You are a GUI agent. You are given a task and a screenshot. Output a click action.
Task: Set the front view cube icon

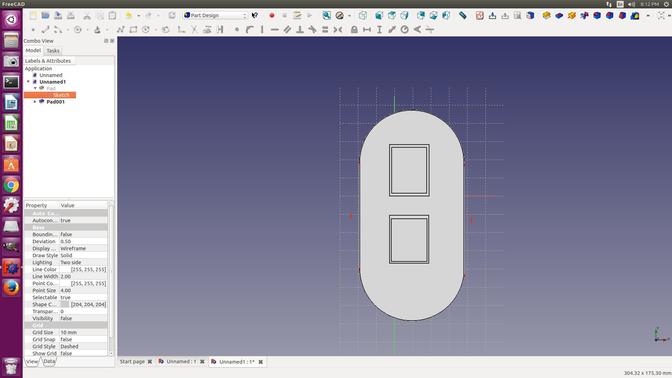tap(379, 15)
